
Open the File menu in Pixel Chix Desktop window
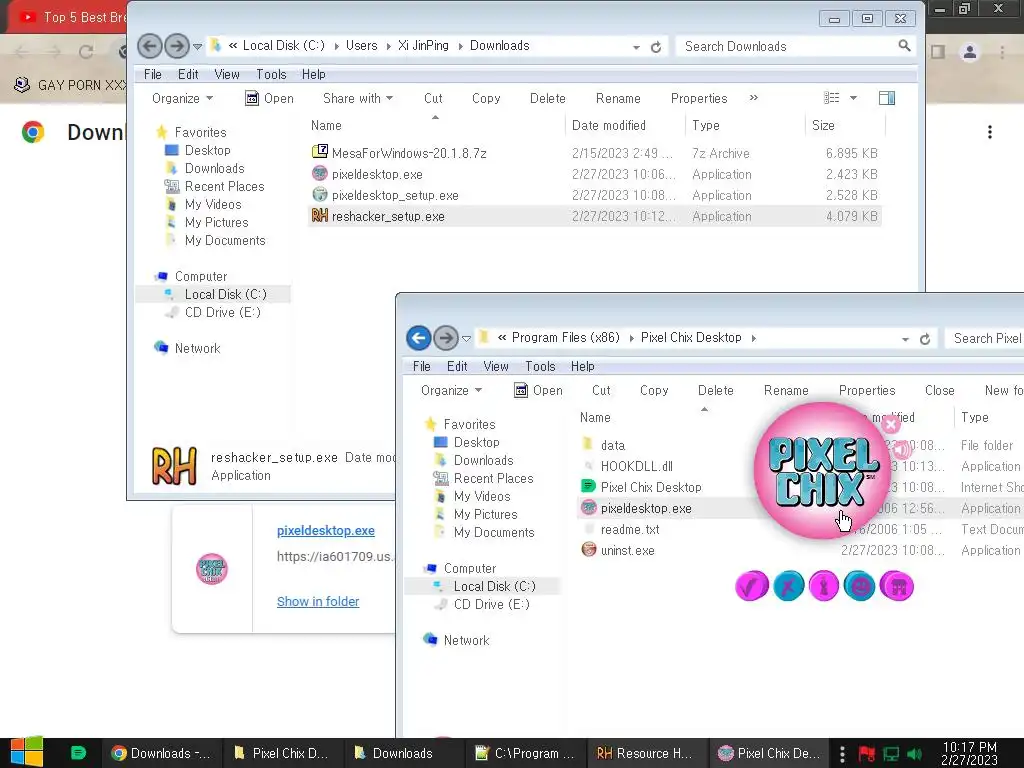coord(422,366)
